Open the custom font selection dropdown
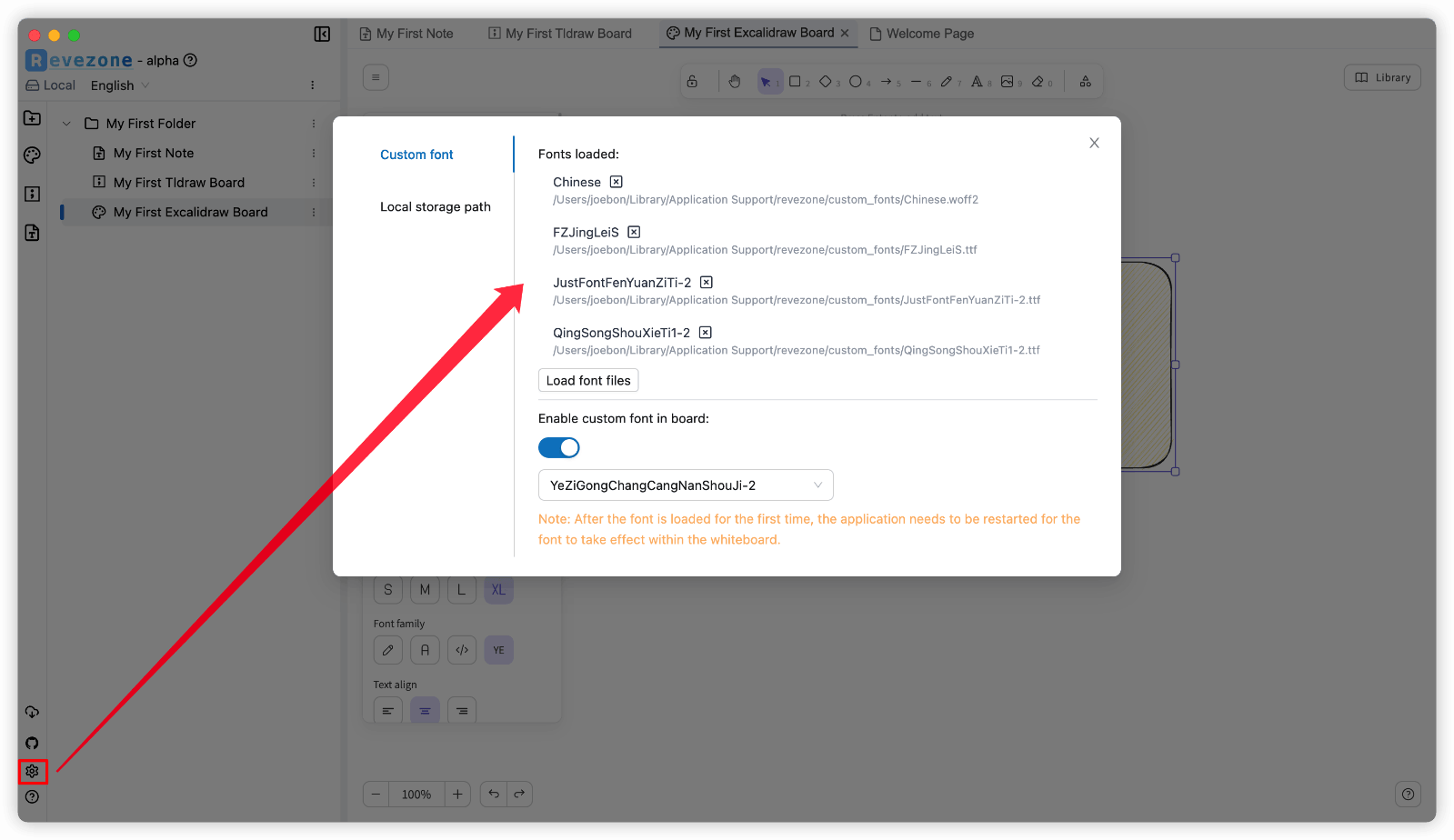1454x840 pixels. [x=685, y=485]
